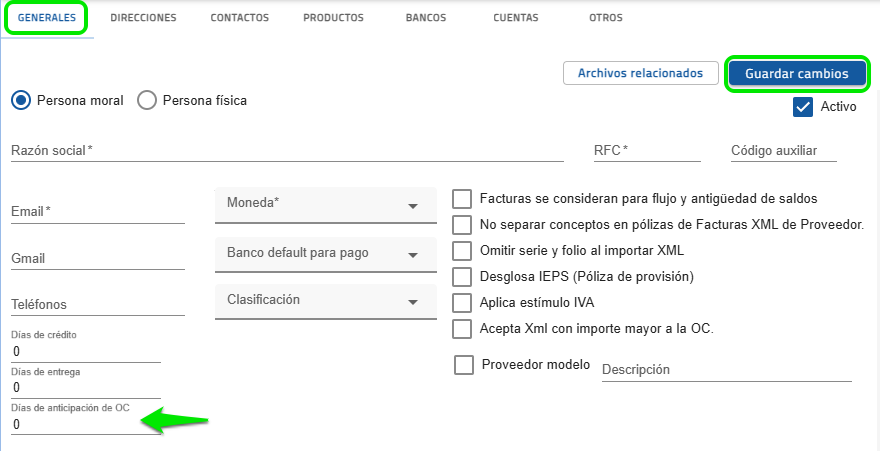Open Archivos relacionados

click(x=640, y=74)
